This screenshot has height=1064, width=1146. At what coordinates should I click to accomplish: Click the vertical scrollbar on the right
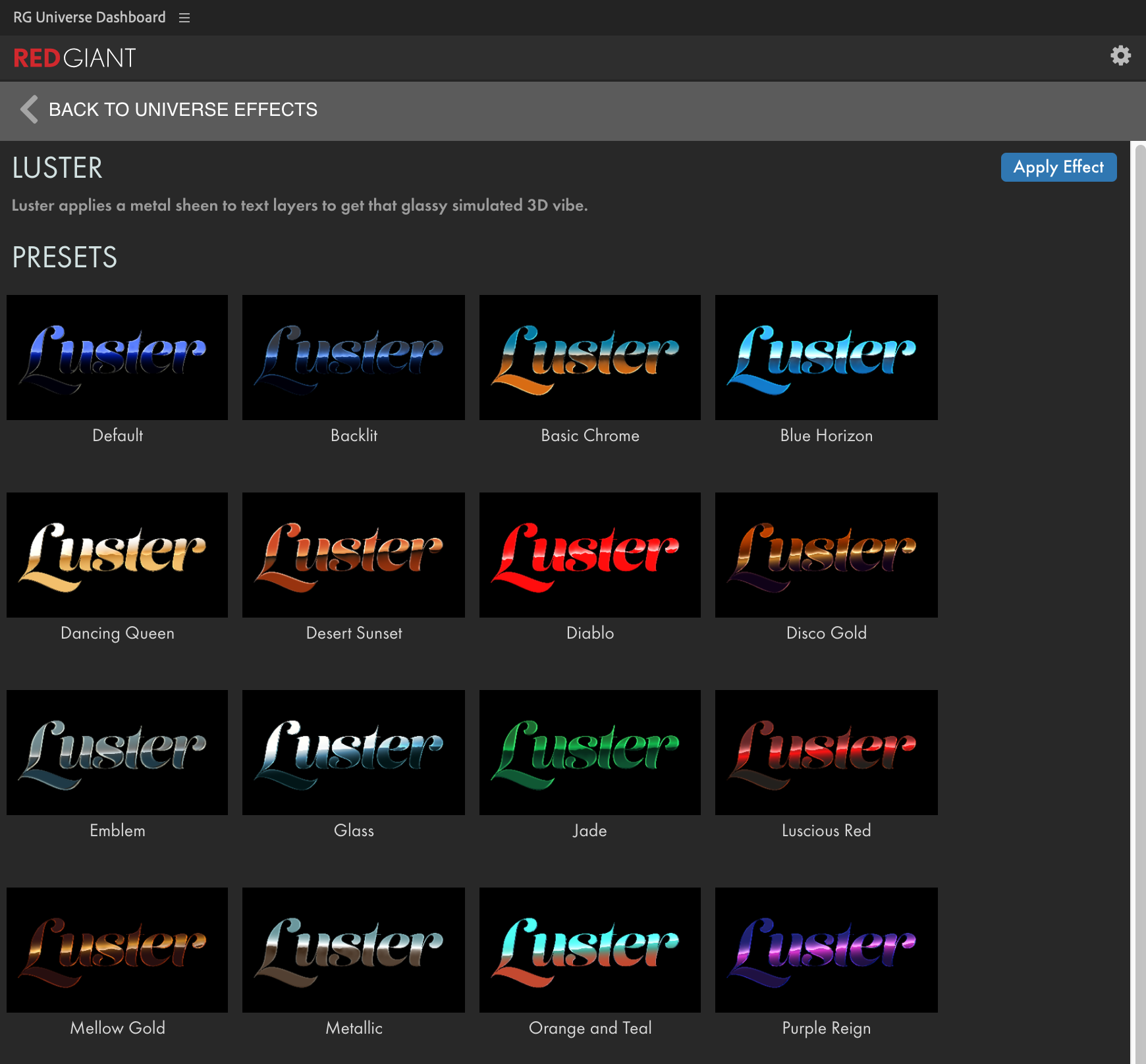point(1139,602)
